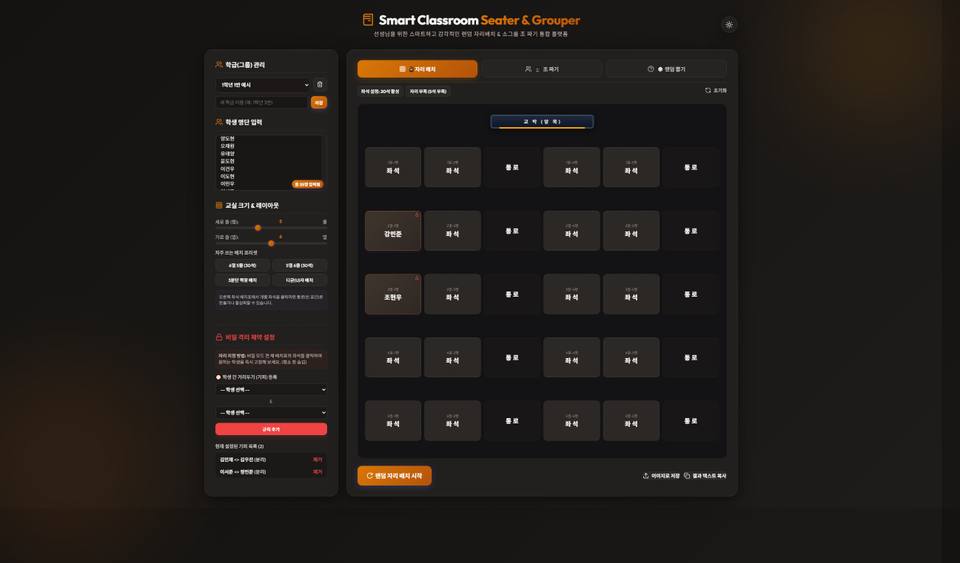The image size is (960, 563).
Task: Open the first 학생 선택 dropdown
Action: click(x=271, y=390)
